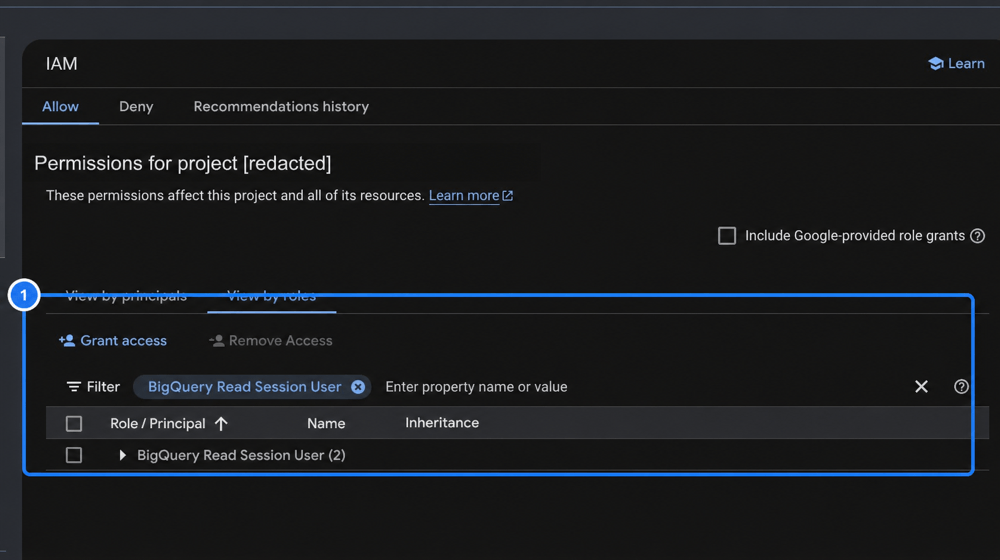Clear all filters with the X icon
Image resolution: width=1000 pixels, height=560 pixels.
[921, 387]
